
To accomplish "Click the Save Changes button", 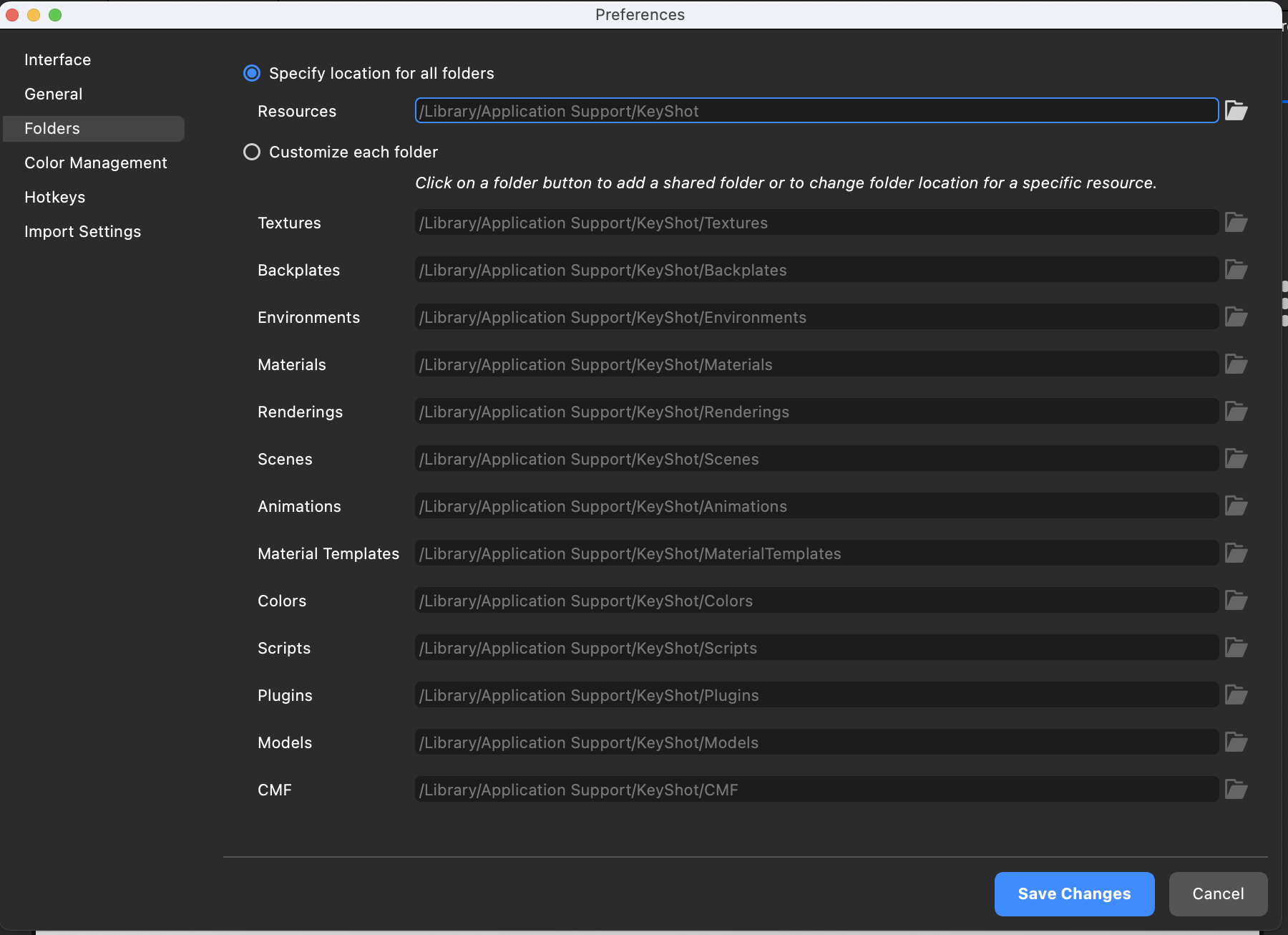I will pos(1074,893).
